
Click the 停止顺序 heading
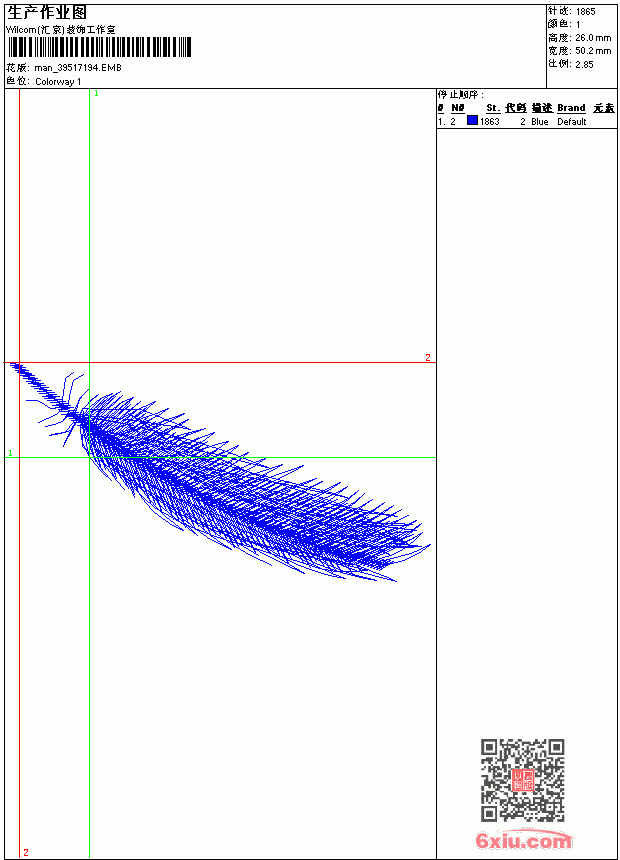(x=461, y=95)
